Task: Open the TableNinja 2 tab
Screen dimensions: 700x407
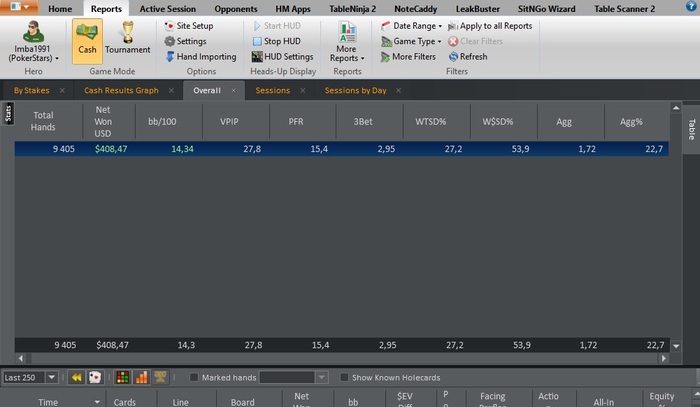Action: pyautogui.click(x=353, y=8)
